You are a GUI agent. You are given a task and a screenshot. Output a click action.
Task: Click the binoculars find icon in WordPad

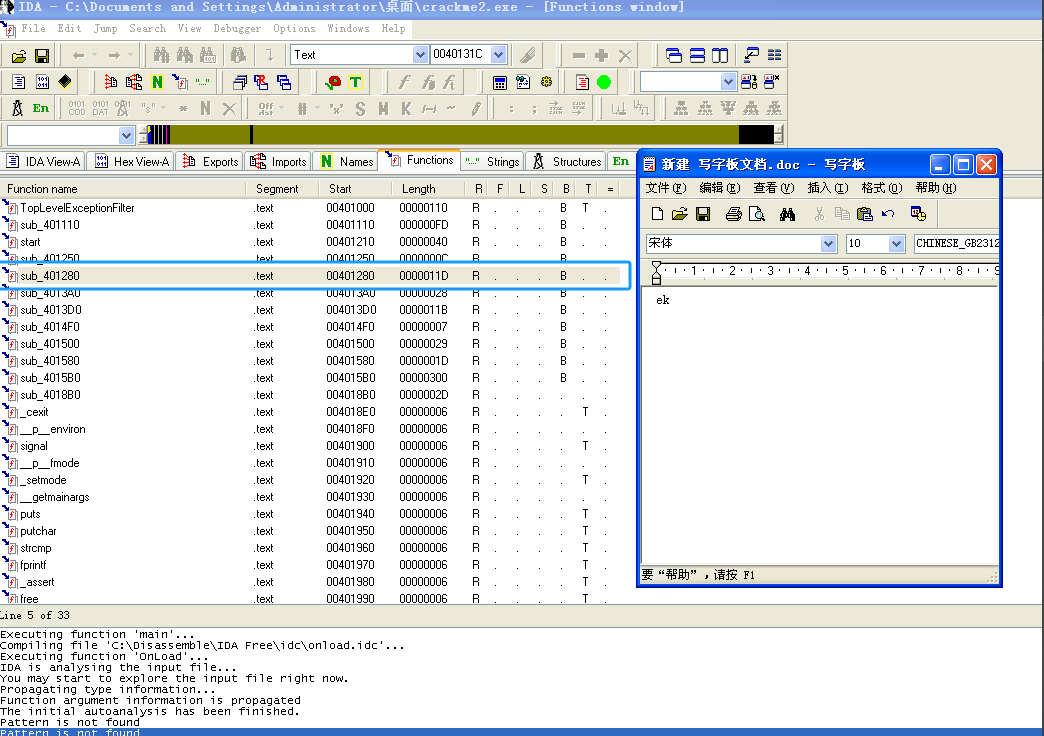788,214
